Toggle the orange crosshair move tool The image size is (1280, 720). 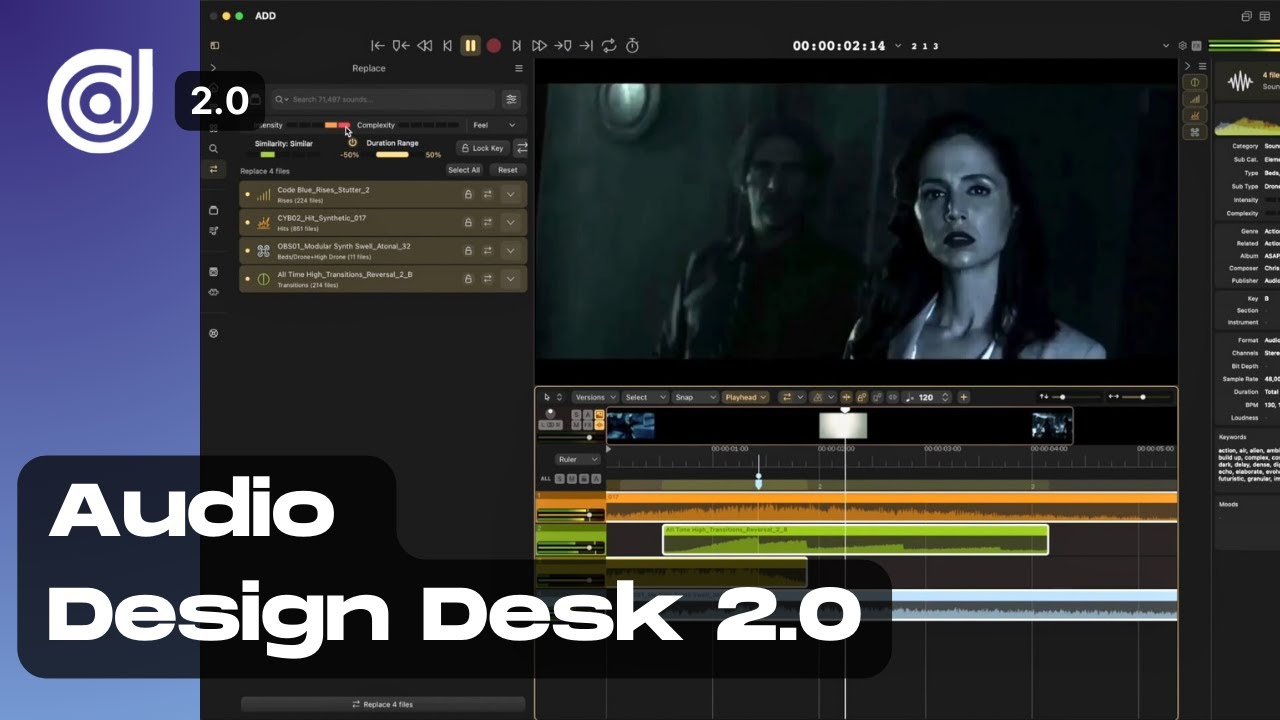click(846, 397)
